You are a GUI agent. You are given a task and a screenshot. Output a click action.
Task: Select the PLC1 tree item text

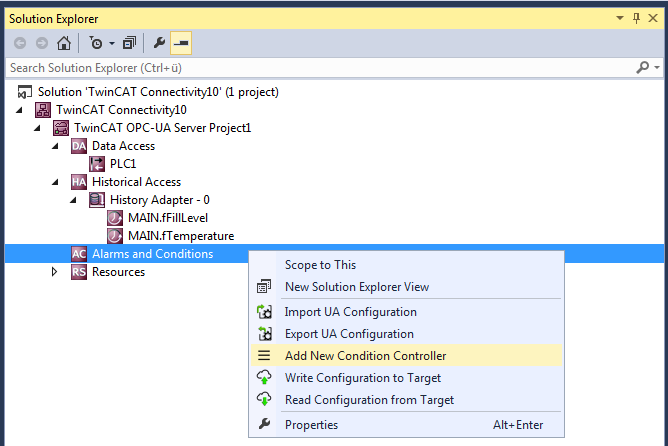click(x=123, y=164)
